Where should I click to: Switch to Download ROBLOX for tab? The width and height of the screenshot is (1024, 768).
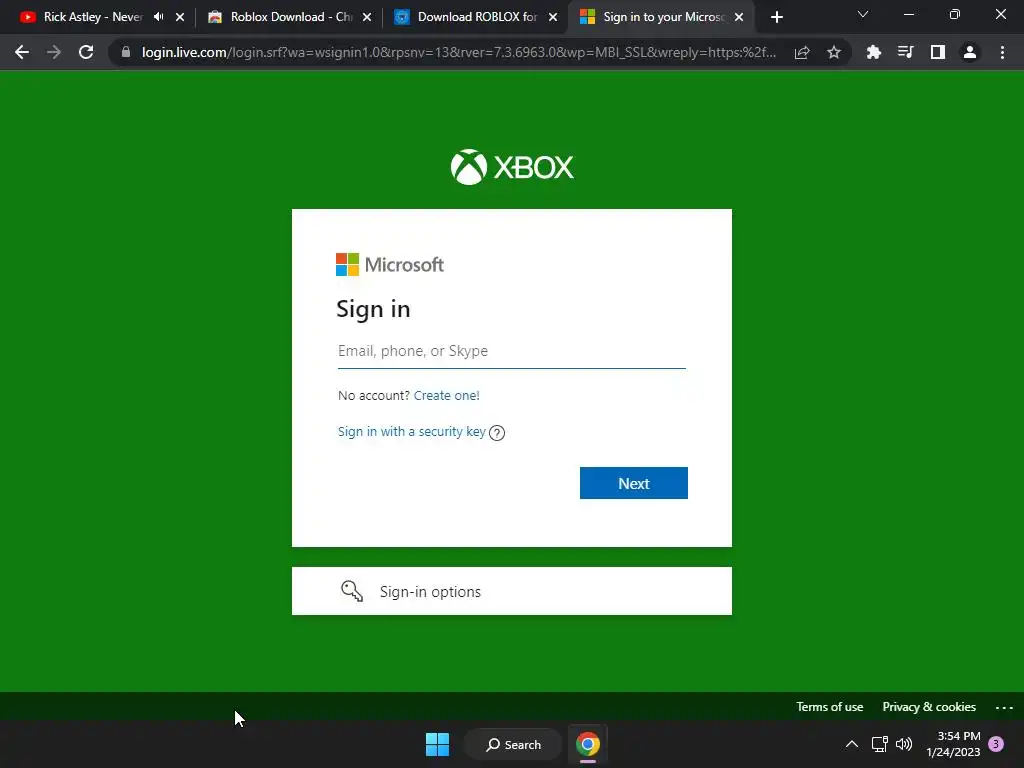[x=477, y=17]
